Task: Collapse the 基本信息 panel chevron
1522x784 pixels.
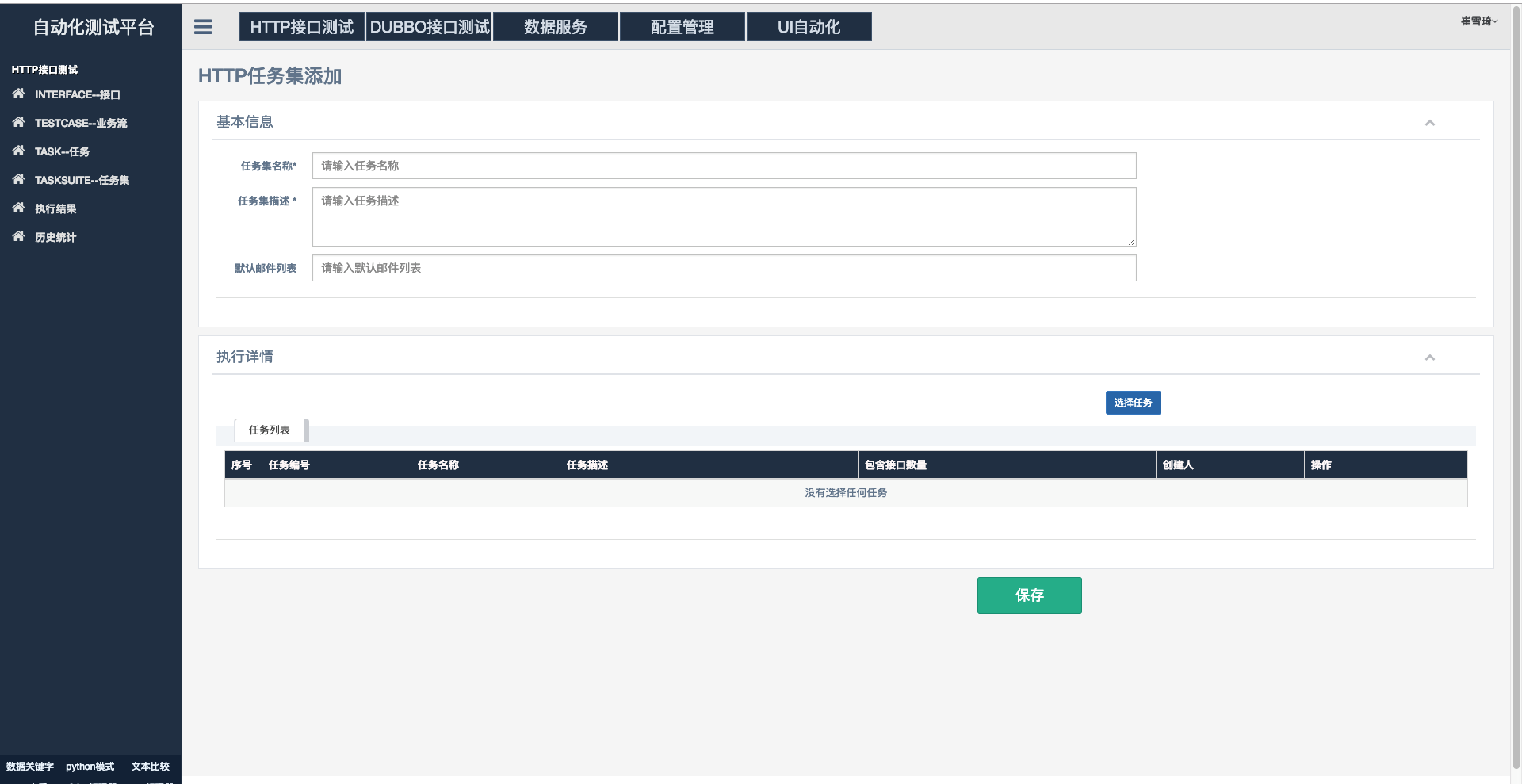Action: pyautogui.click(x=1430, y=123)
